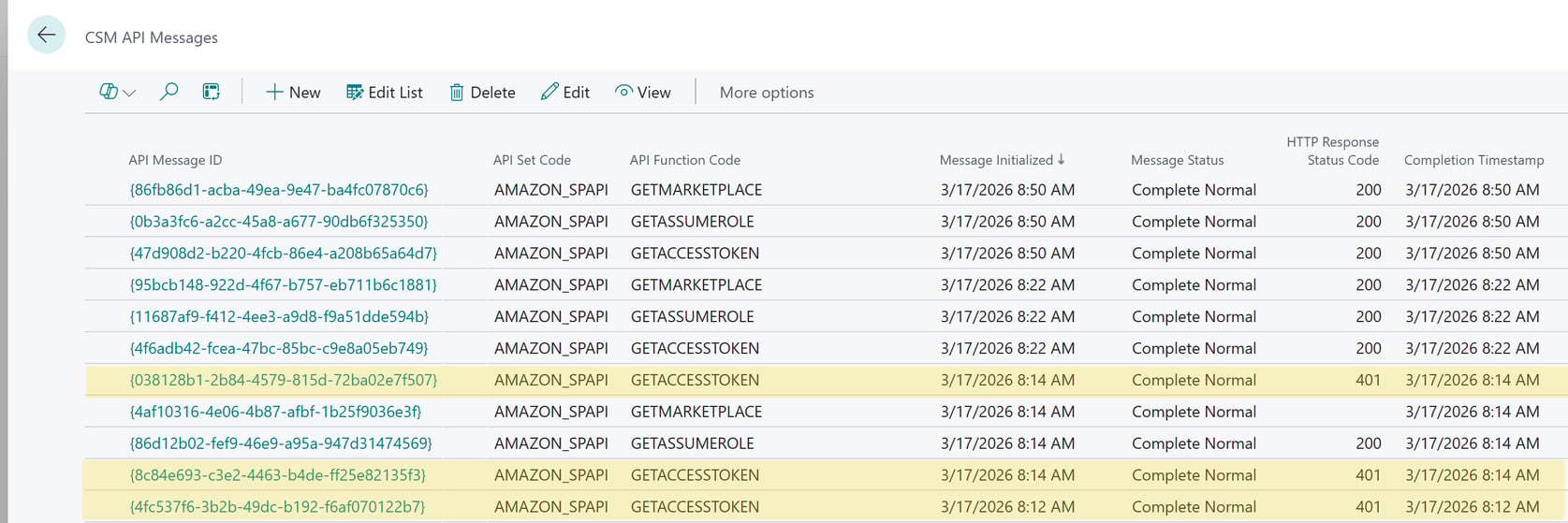Open the view layout switcher icon
The image size is (1568, 523).
point(109,92)
